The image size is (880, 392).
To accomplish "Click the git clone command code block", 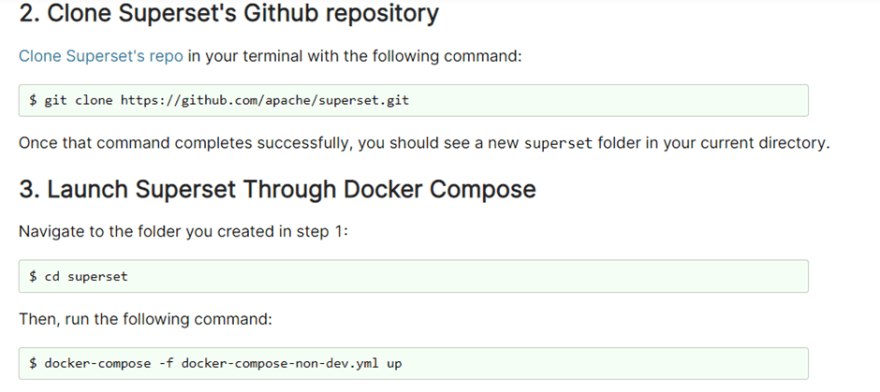I will [413, 101].
